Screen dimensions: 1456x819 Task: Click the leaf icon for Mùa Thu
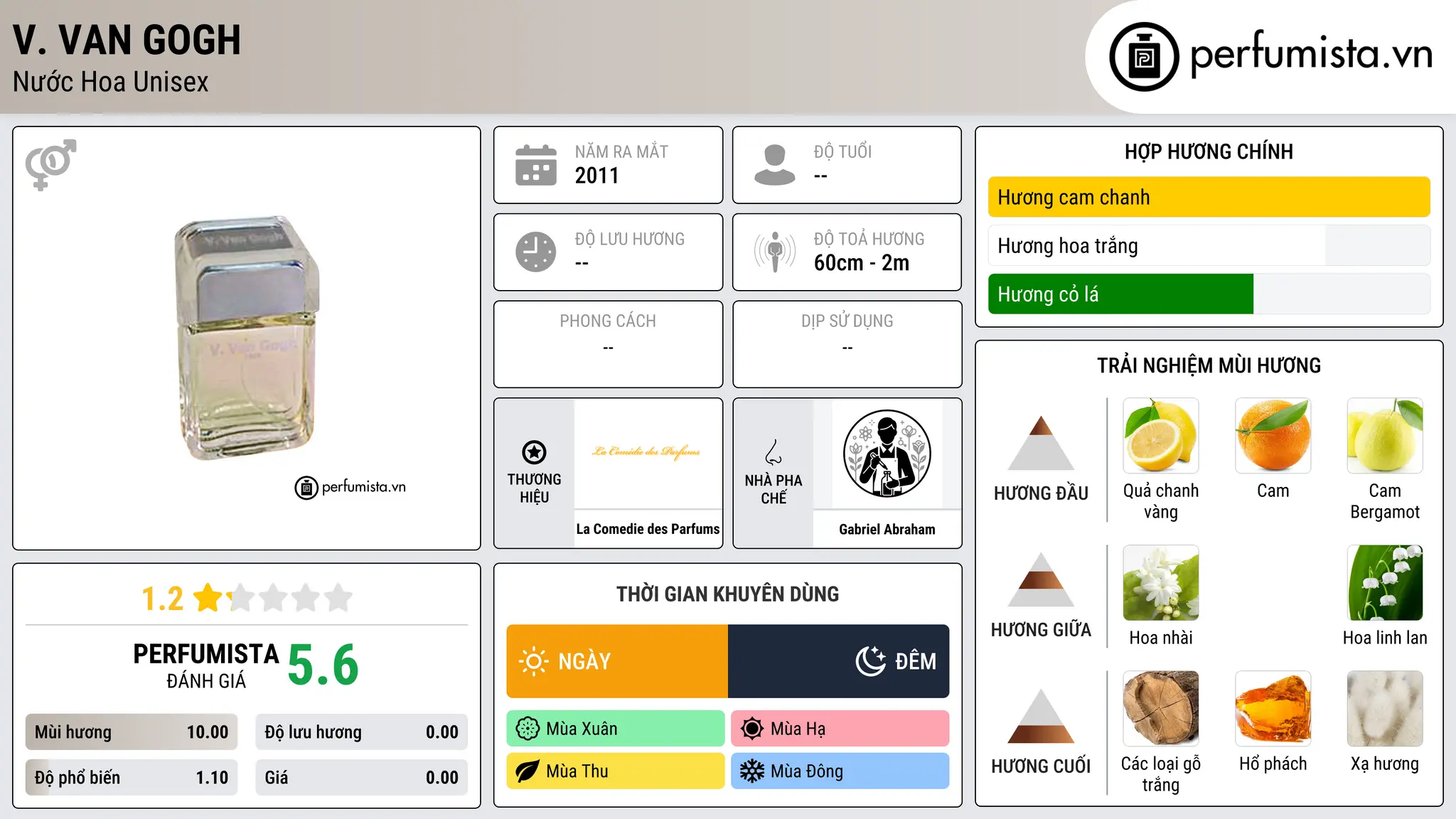click(x=528, y=771)
